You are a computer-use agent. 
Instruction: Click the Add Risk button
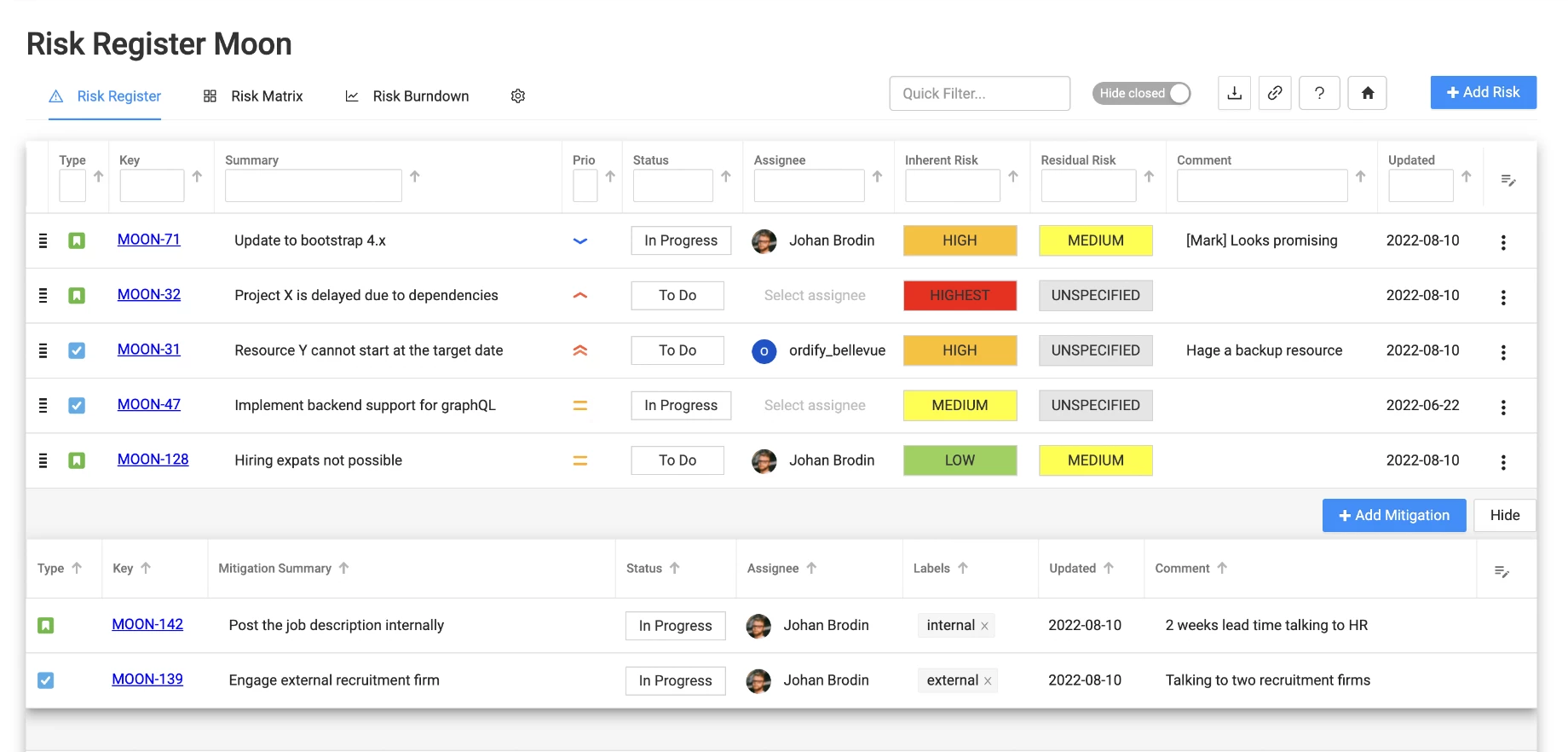click(1483, 92)
